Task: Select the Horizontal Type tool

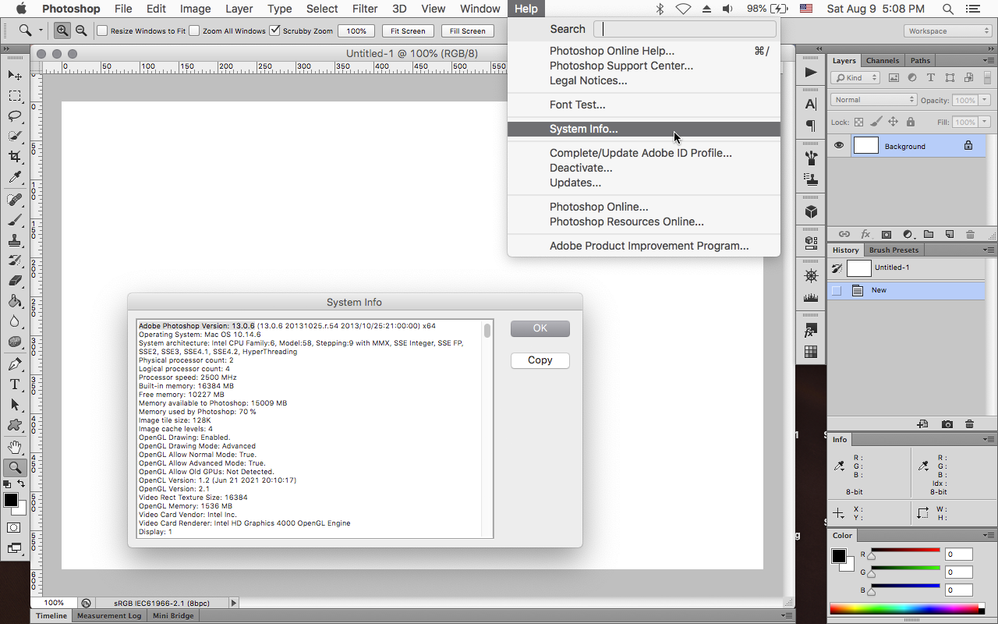Action: [x=14, y=385]
